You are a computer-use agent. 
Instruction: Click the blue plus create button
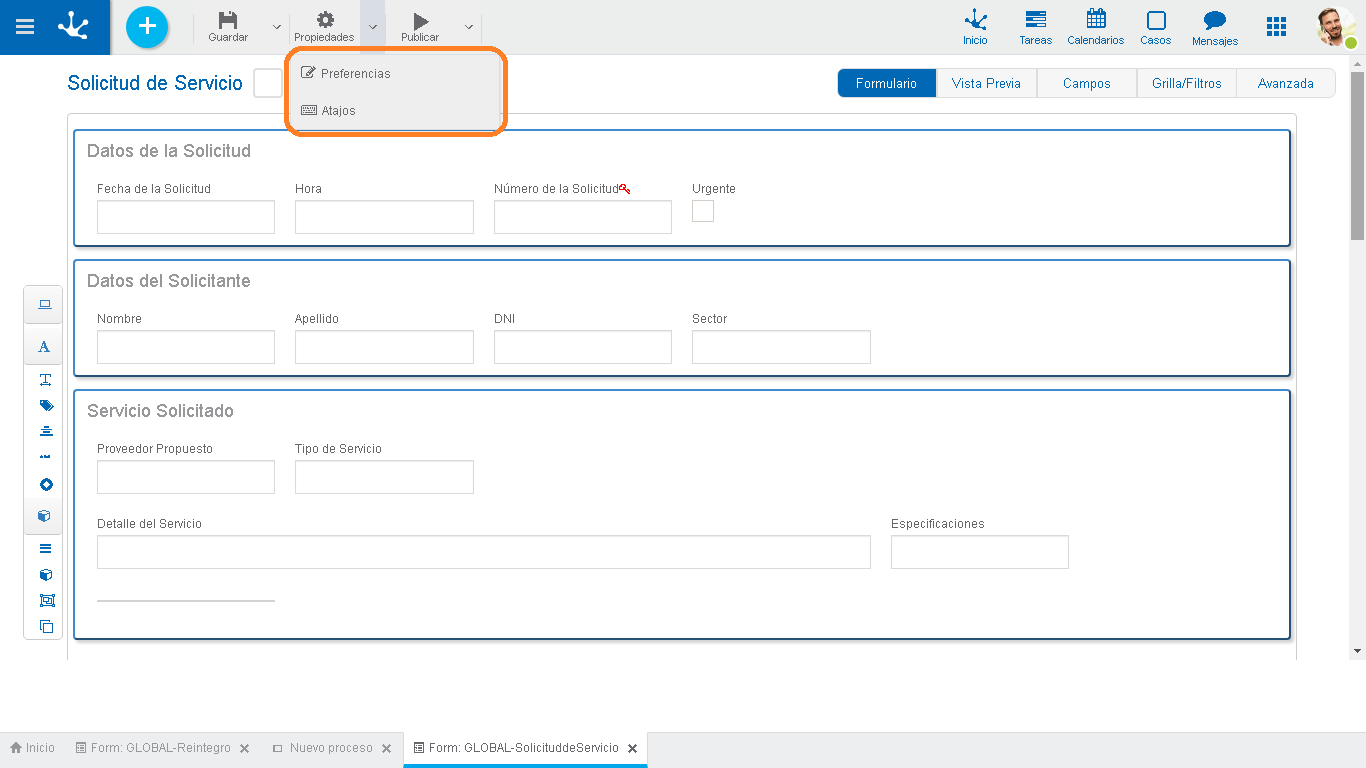147,26
